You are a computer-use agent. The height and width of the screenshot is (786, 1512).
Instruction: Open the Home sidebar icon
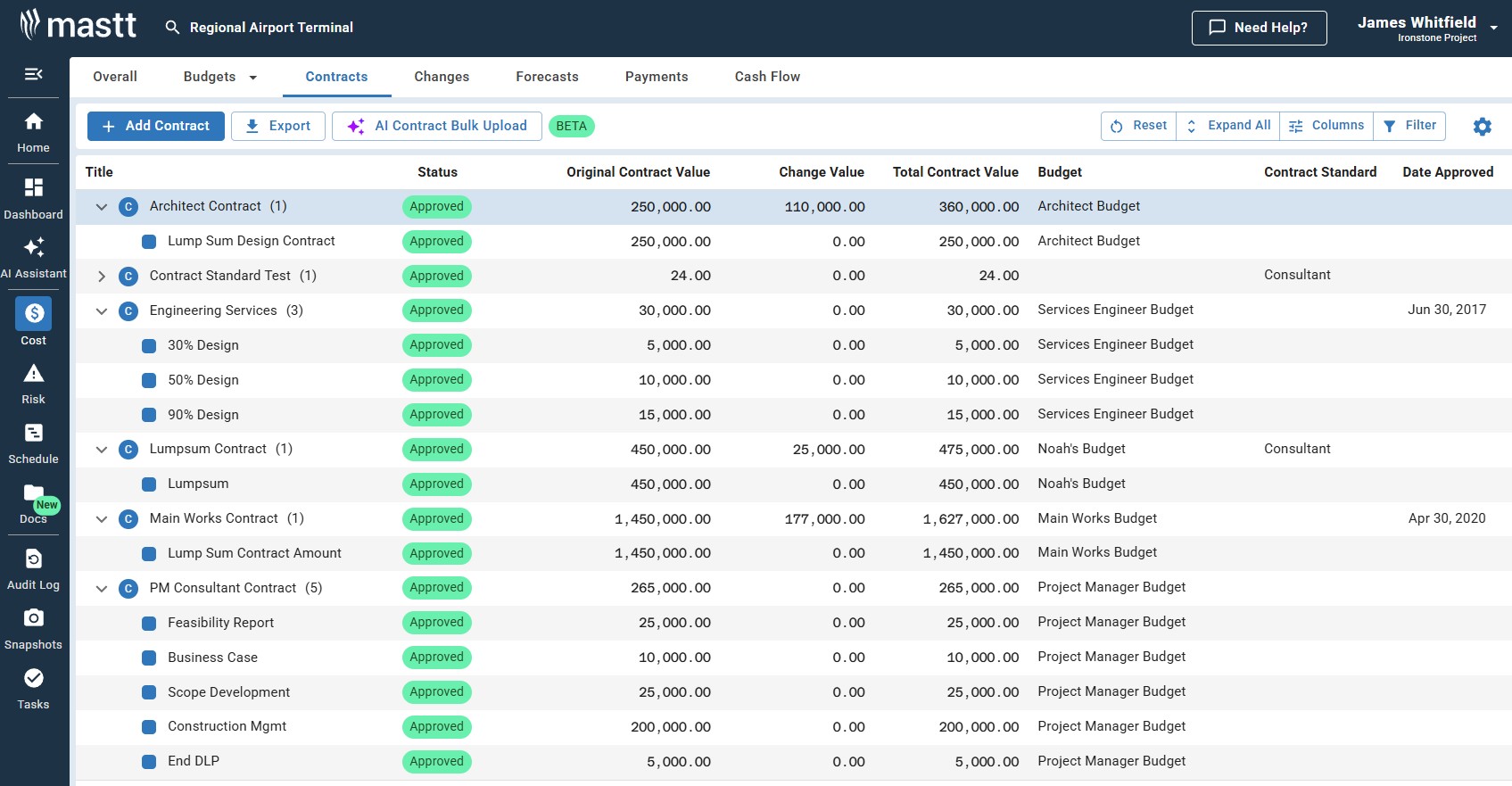click(33, 121)
